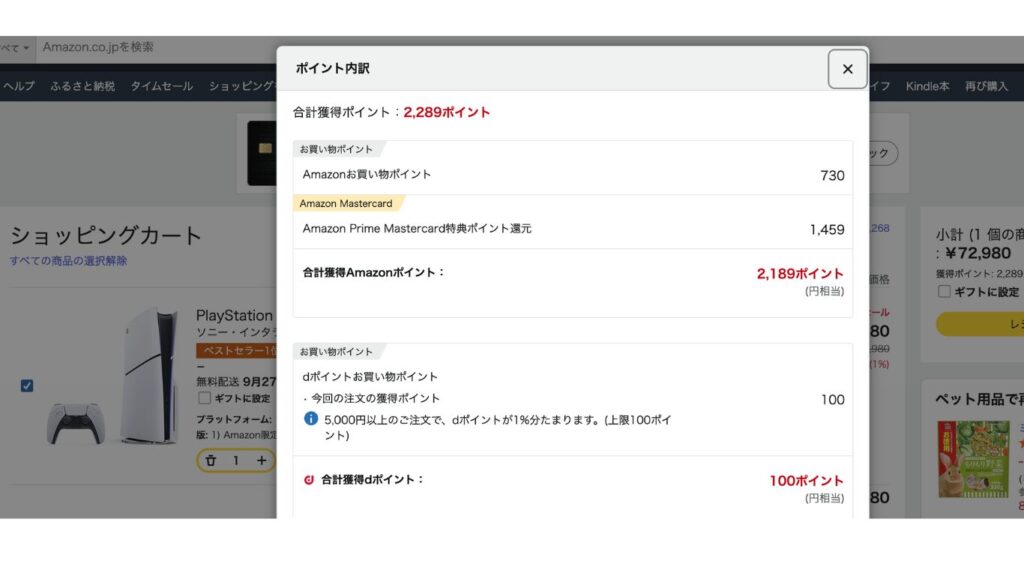Click the dポイントお買い物ポイント heading
The image size is (1024, 576).
click(370, 377)
